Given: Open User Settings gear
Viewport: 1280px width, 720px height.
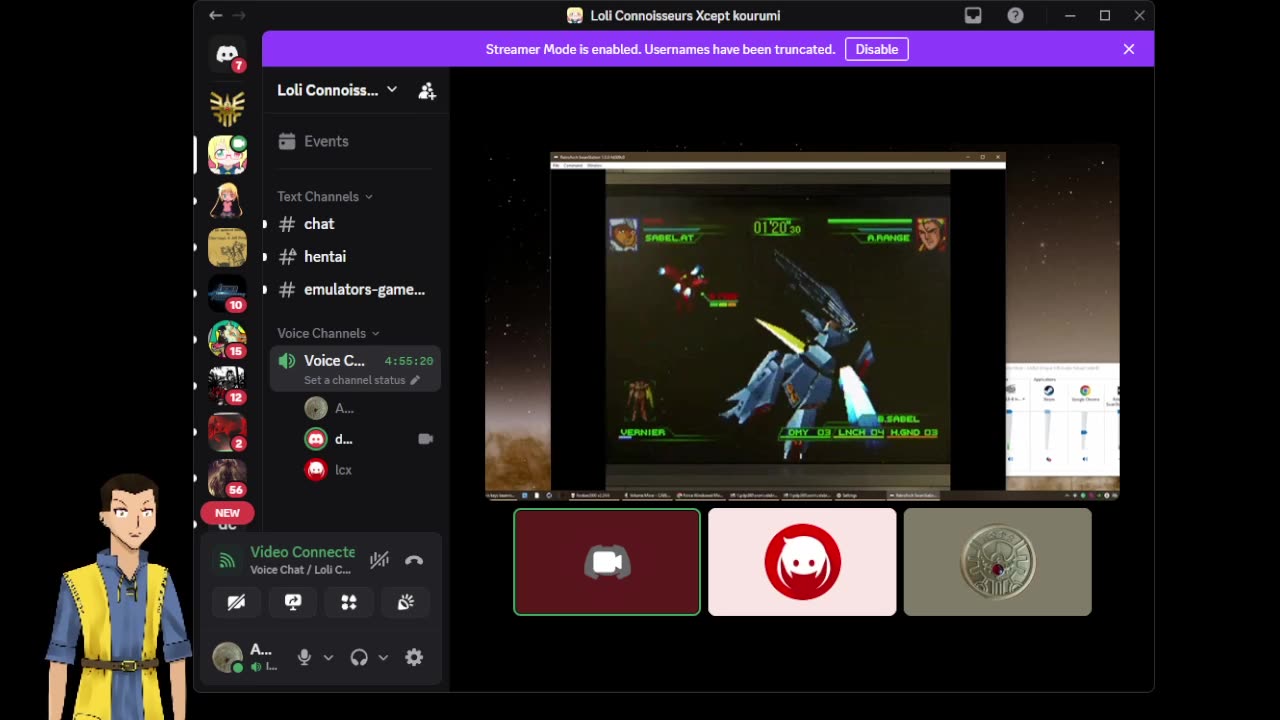Looking at the screenshot, I should click(x=414, y=657).
